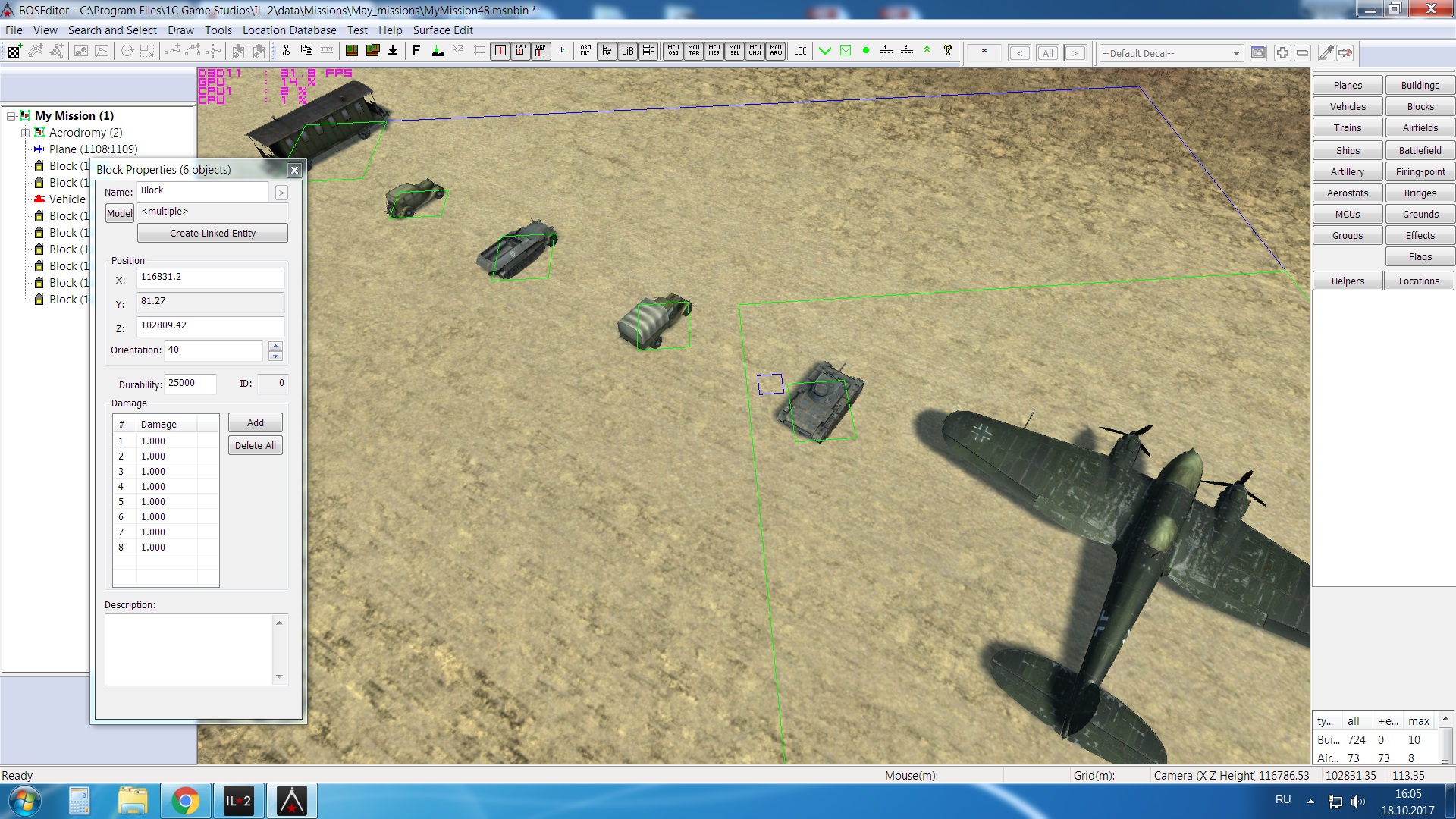Click the bold F toolbar icon
This screenshot has width=1456, height=819.
click(x=416, y=51)
